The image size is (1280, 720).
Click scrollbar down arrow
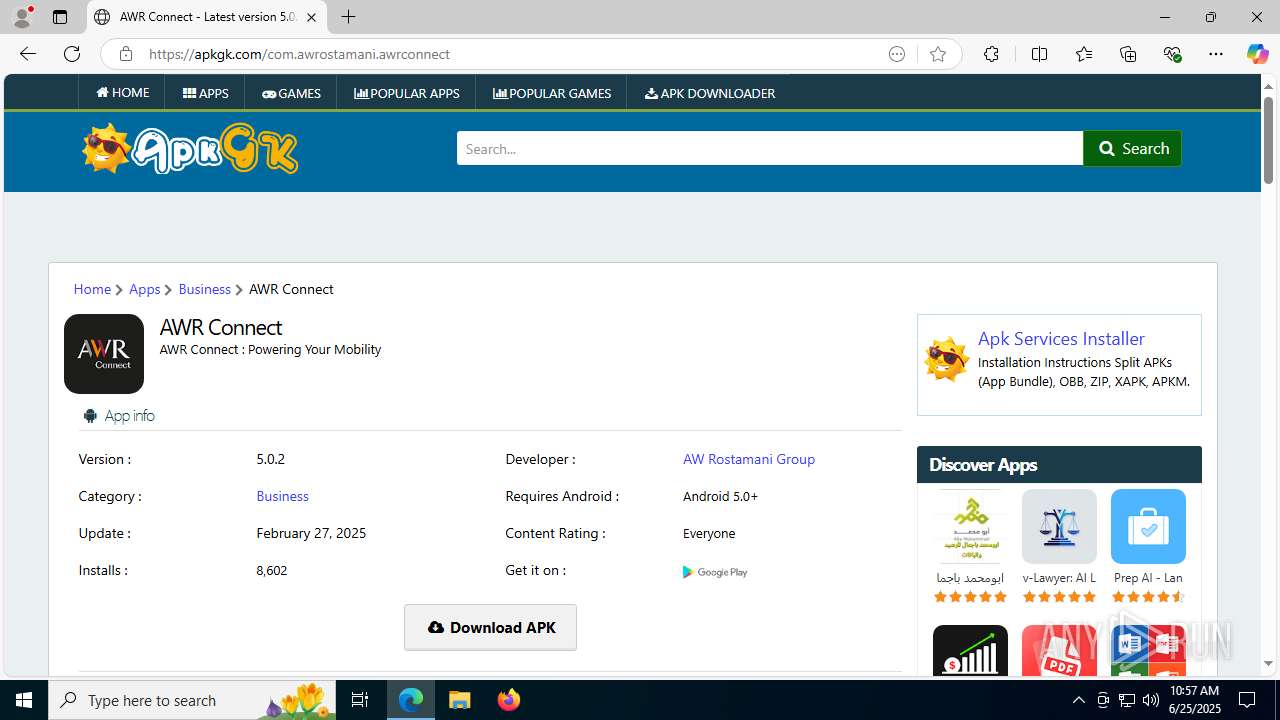tap(1268, 663)
